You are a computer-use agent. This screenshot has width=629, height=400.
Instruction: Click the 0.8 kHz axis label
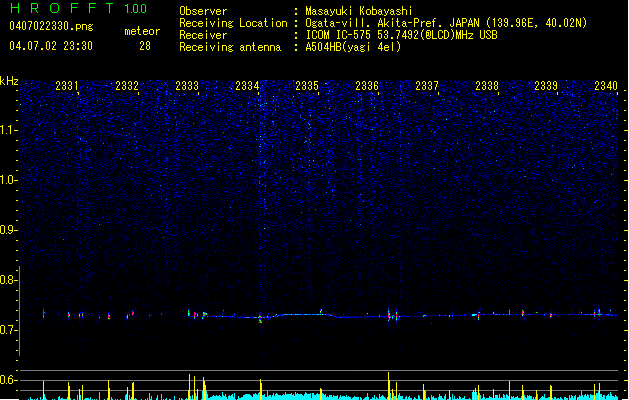pos(9,280)
